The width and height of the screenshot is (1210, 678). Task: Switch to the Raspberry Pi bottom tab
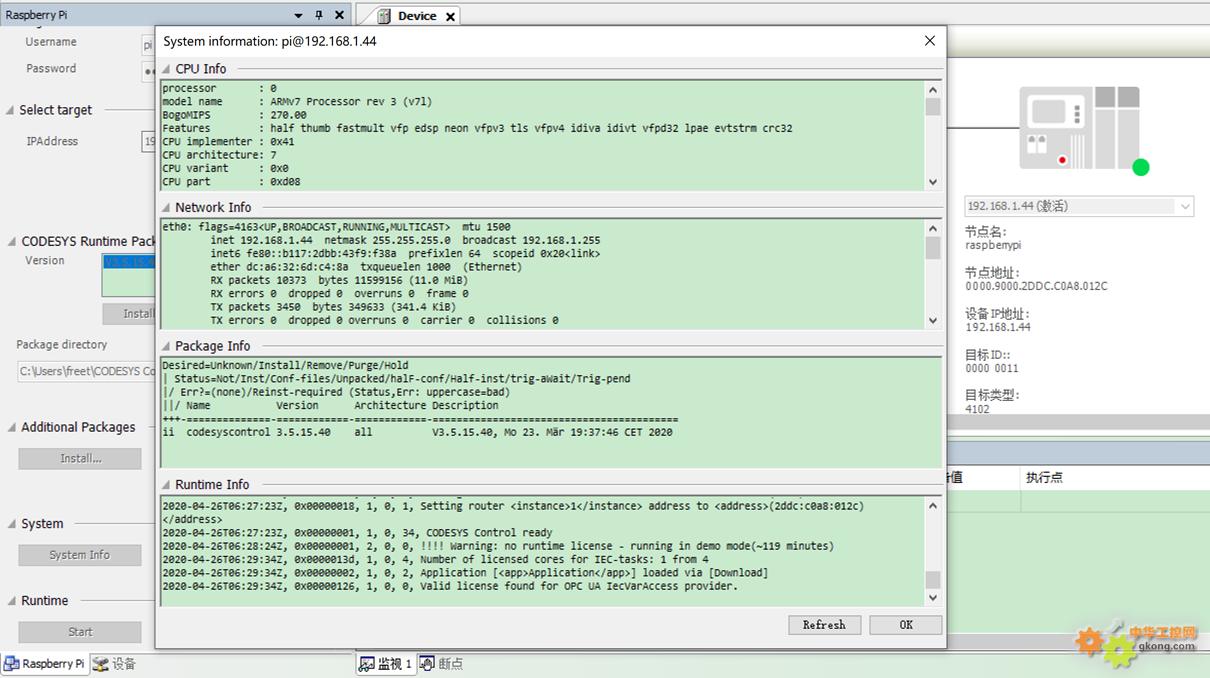click(45, 663)
